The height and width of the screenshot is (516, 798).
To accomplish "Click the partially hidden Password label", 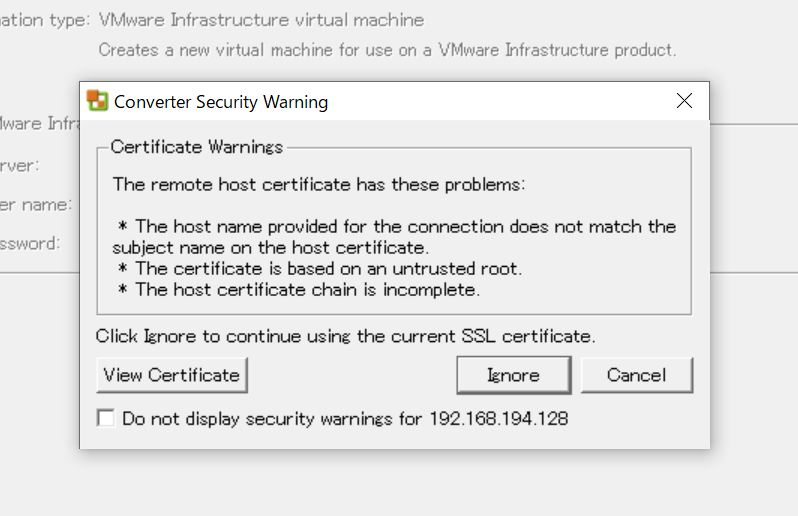I will pyautogui.click(x=30, y=243).
